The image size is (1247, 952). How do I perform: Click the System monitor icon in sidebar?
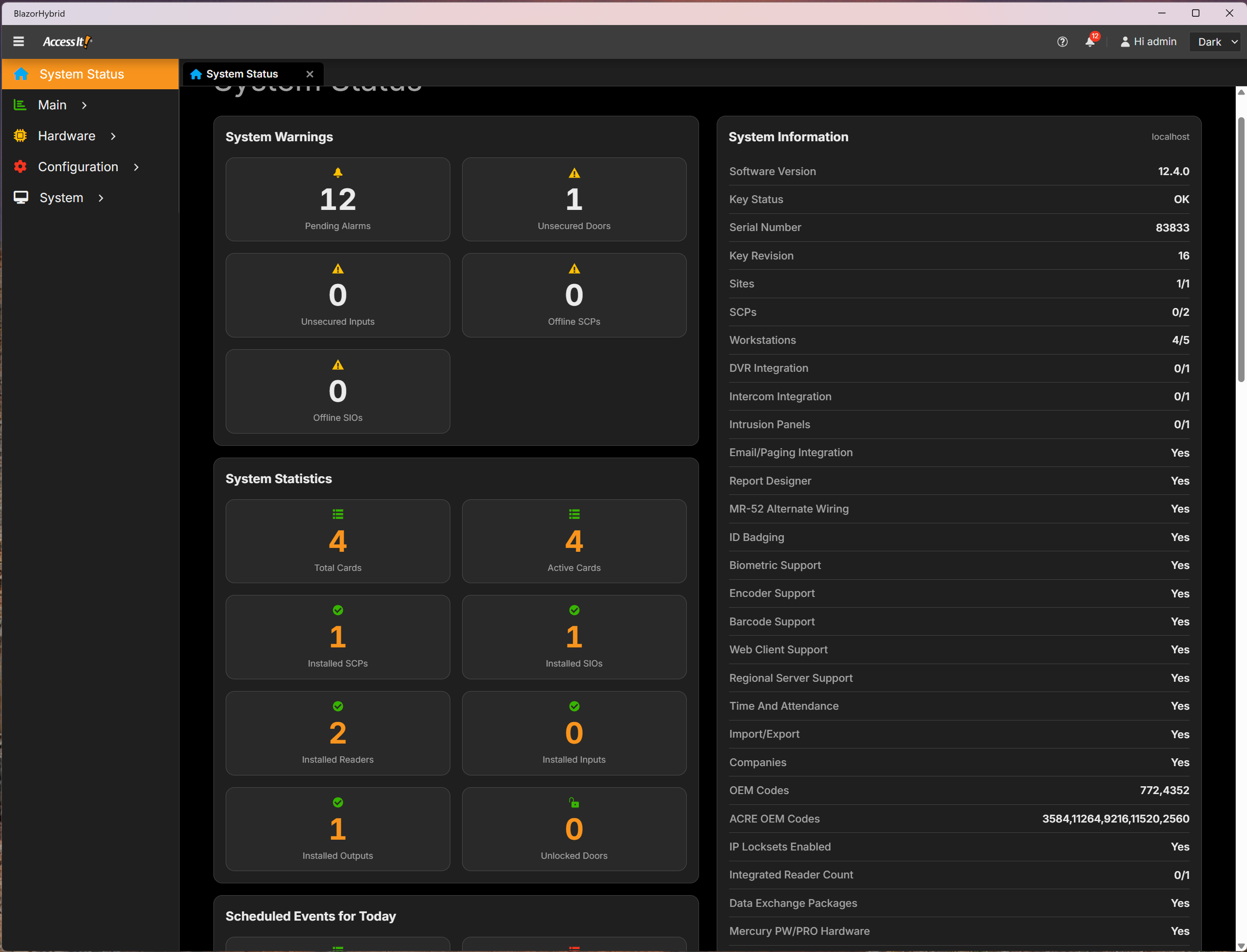coord(21,197)
